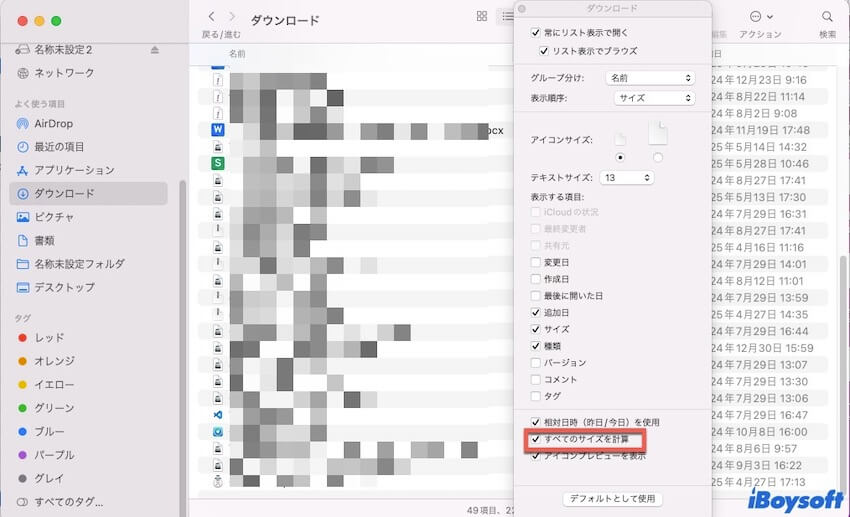Select the red レッド tag

[49, 338]
